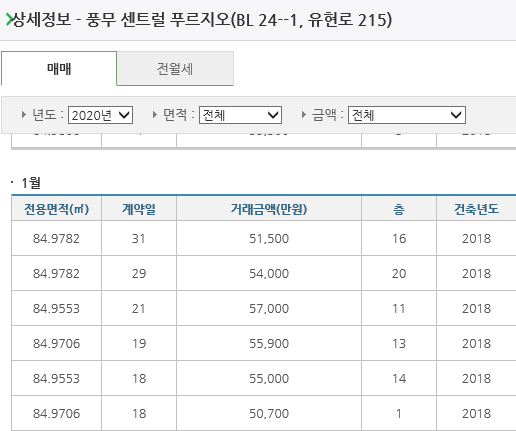Click floor 1 cell in 50,700 row
516x431 pixels.
[399, 414]
